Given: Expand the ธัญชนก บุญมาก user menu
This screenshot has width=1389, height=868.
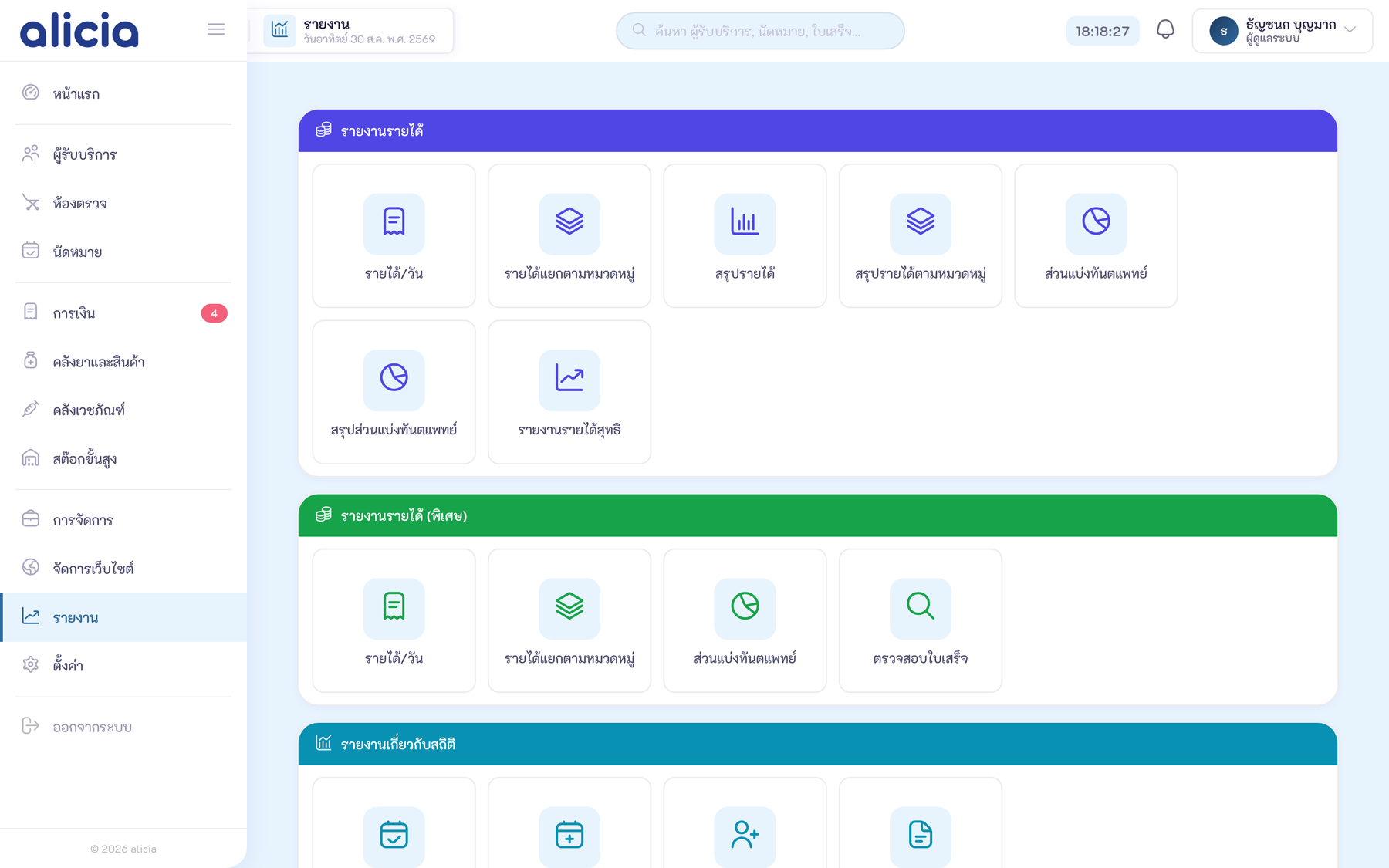Looking at the screenshot, I should pyautogui.click(x=1283, y=31).
